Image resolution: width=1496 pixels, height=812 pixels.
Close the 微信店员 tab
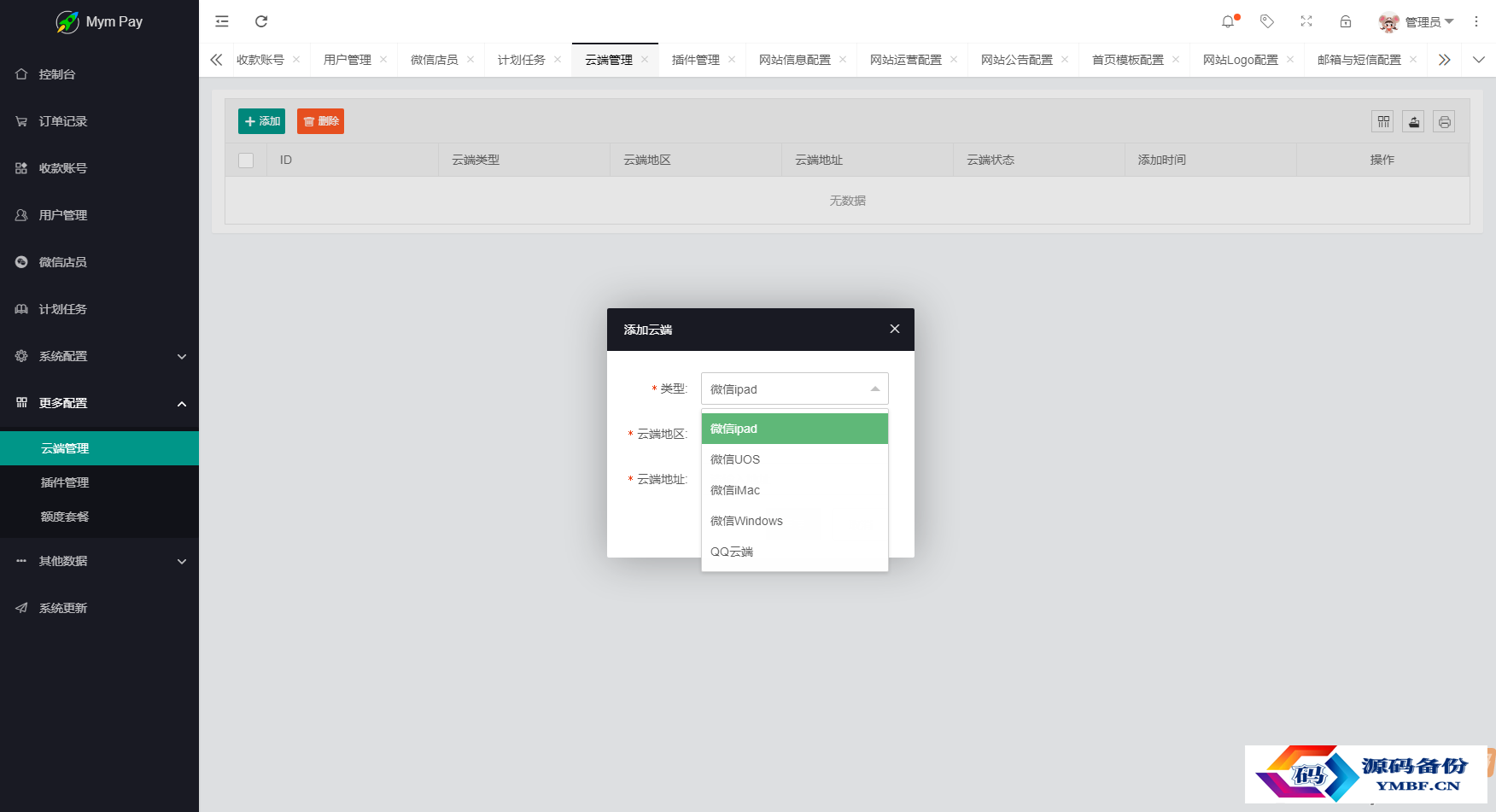[470, 60]
